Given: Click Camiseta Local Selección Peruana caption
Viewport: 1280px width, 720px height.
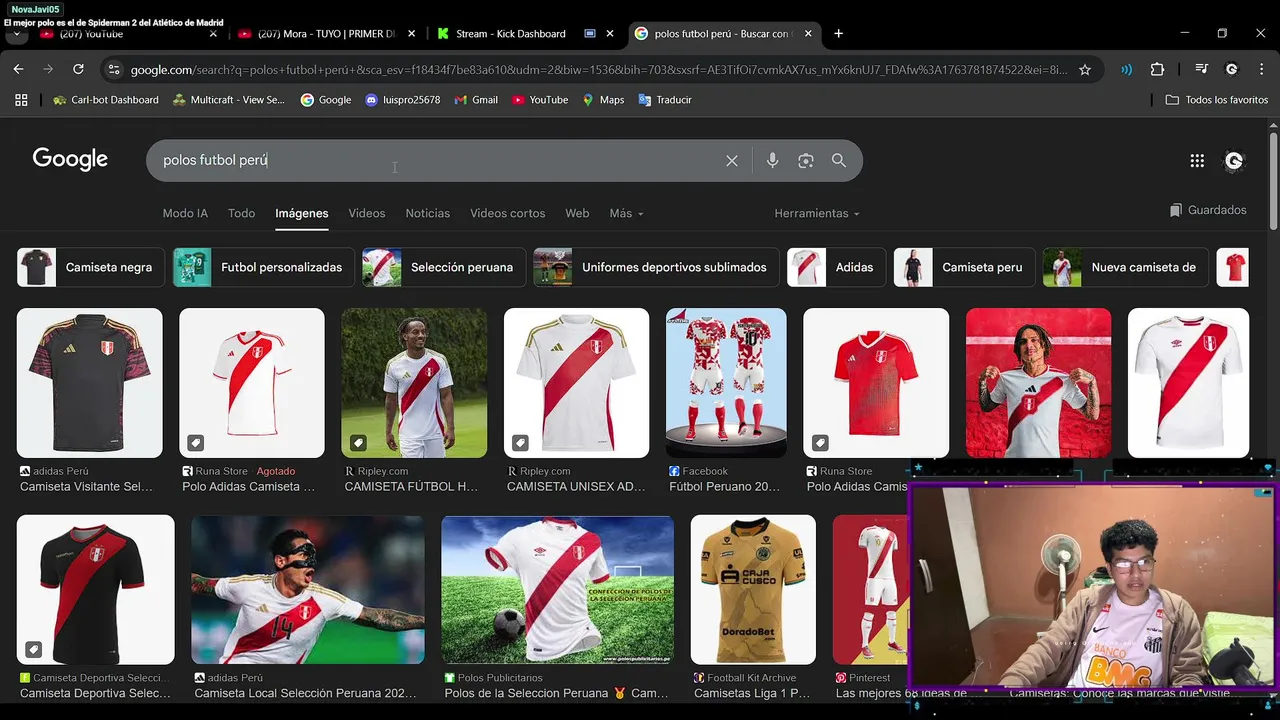Looking at the screenshot, I should pos(305,693).
